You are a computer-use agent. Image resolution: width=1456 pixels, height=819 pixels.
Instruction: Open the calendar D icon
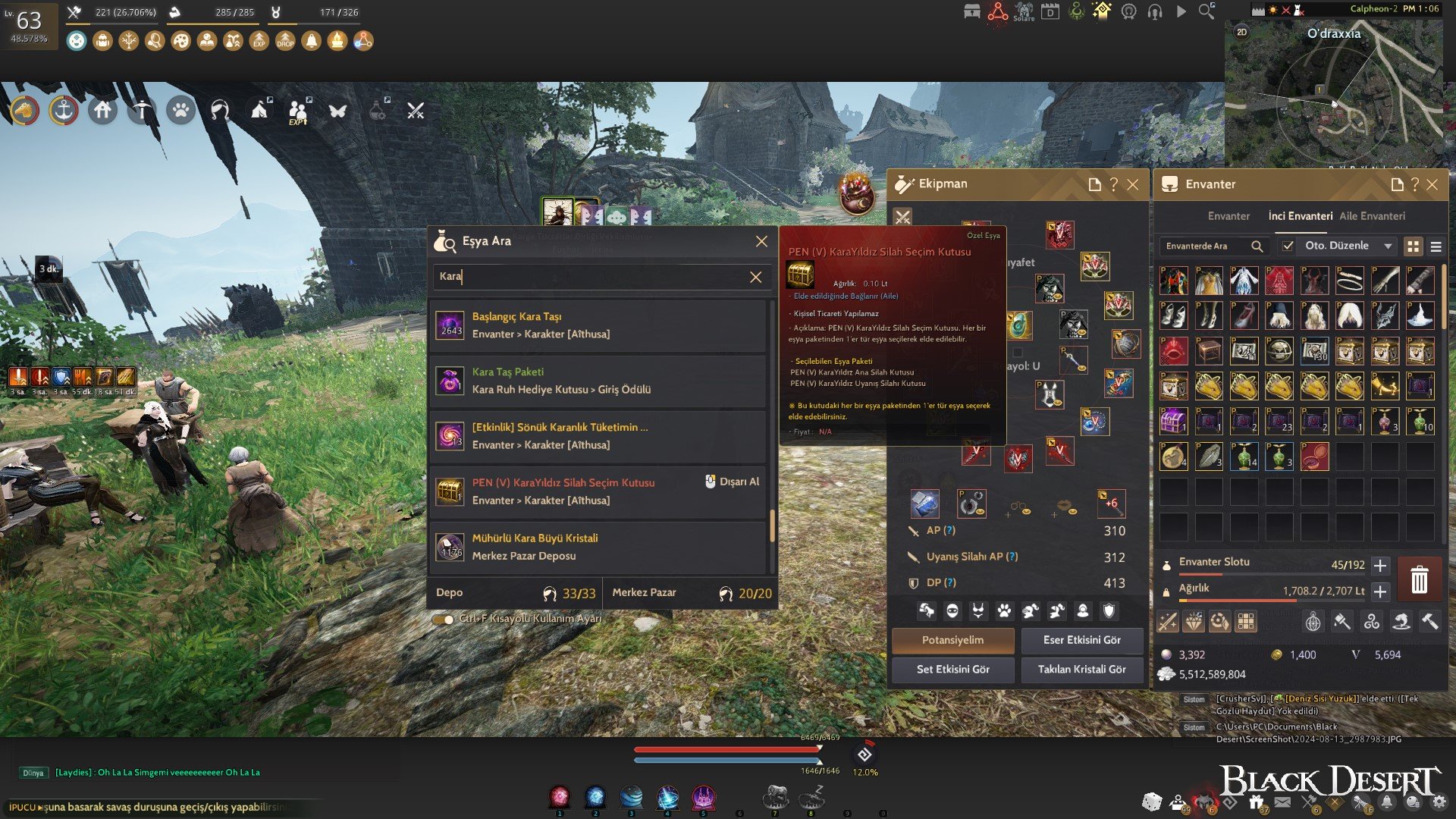pos(1050,11)
